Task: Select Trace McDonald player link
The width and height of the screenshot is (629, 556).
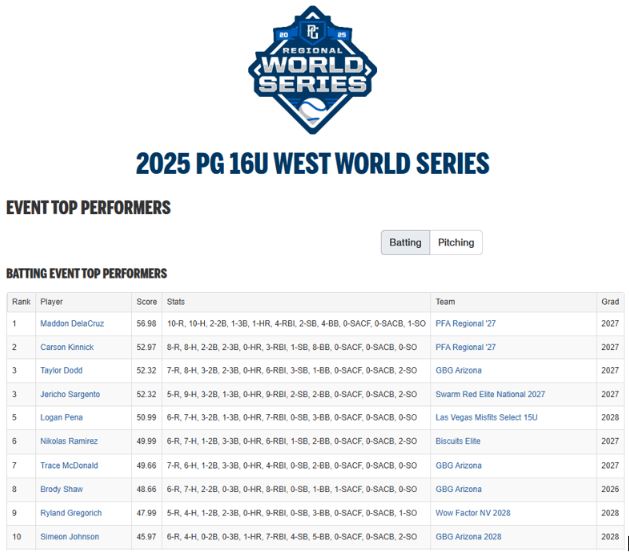Action: pos(69,466)
